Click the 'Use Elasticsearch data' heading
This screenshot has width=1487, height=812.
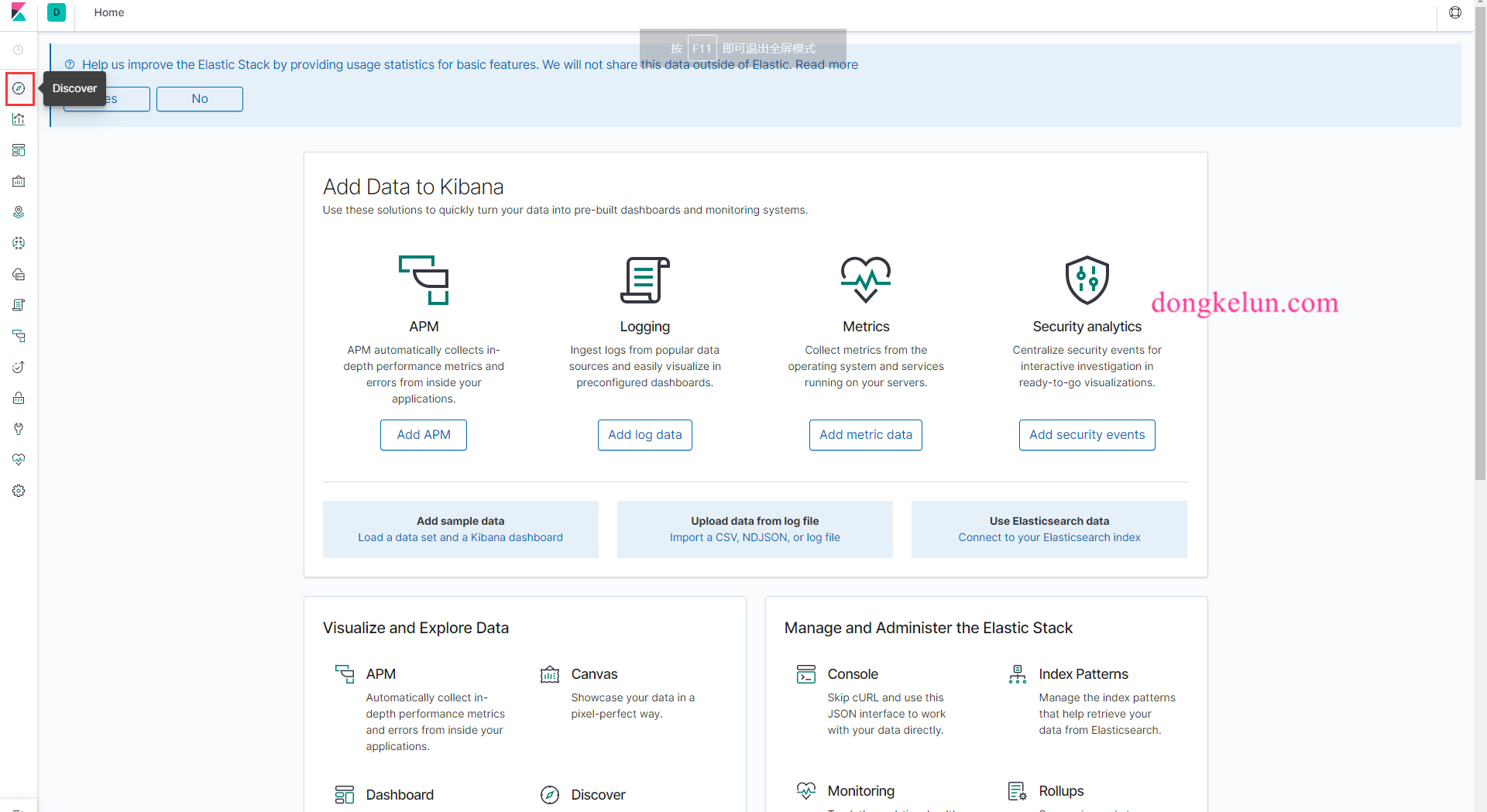pyautogui.click(x=1049, y=521)
